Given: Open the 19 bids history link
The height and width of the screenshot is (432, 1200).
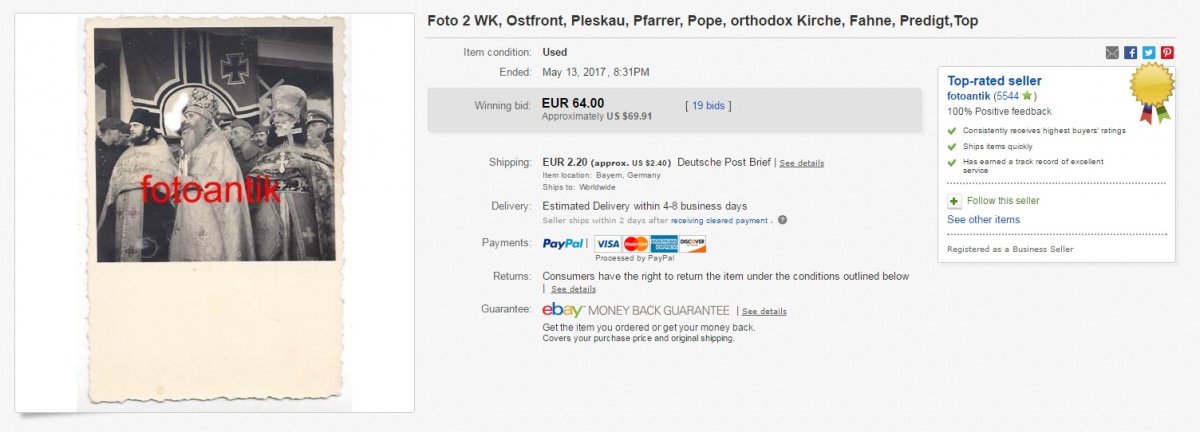Looking at the screenshot, I should tap(708, 104).
